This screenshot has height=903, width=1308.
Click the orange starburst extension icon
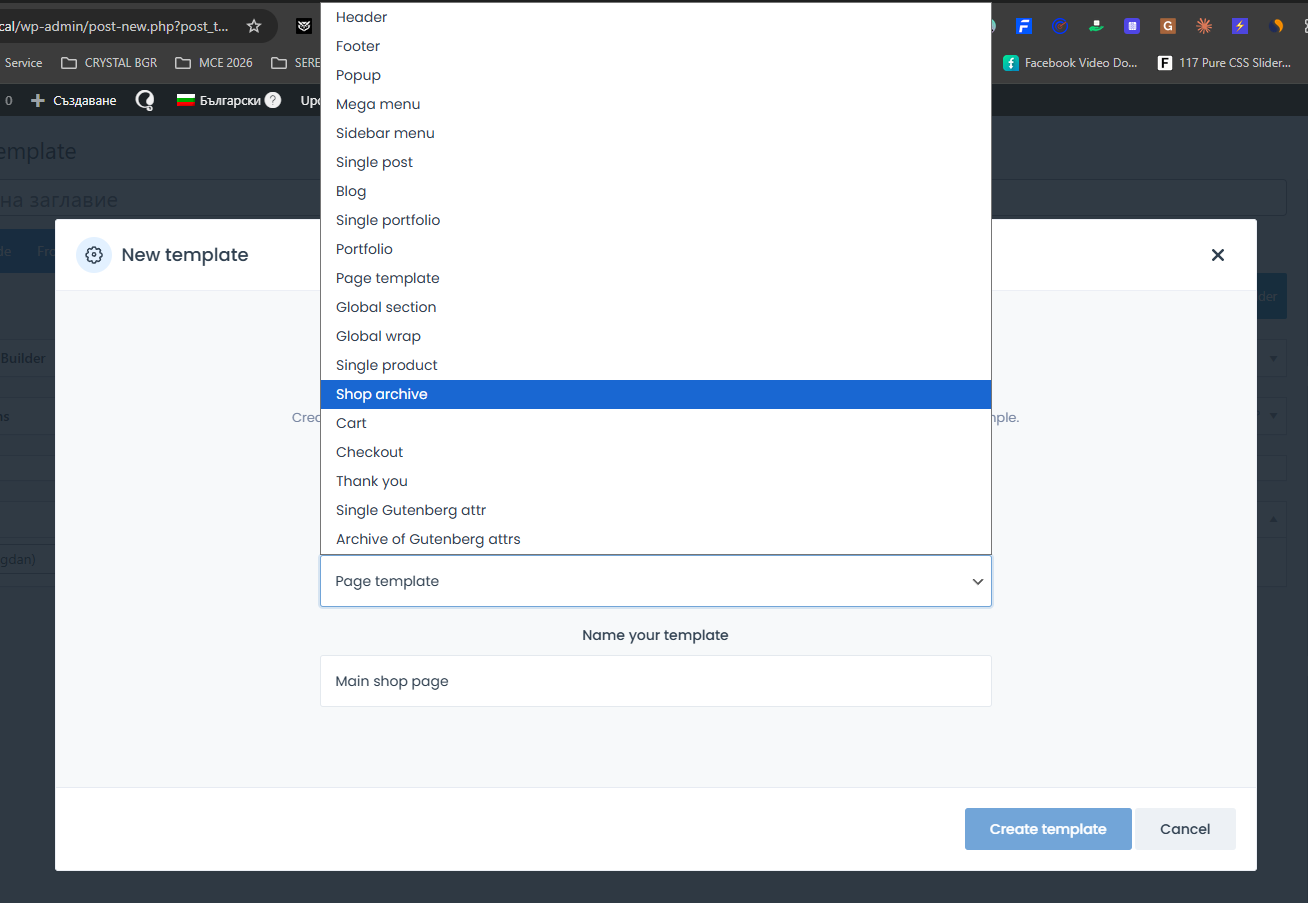[1204, 26]
